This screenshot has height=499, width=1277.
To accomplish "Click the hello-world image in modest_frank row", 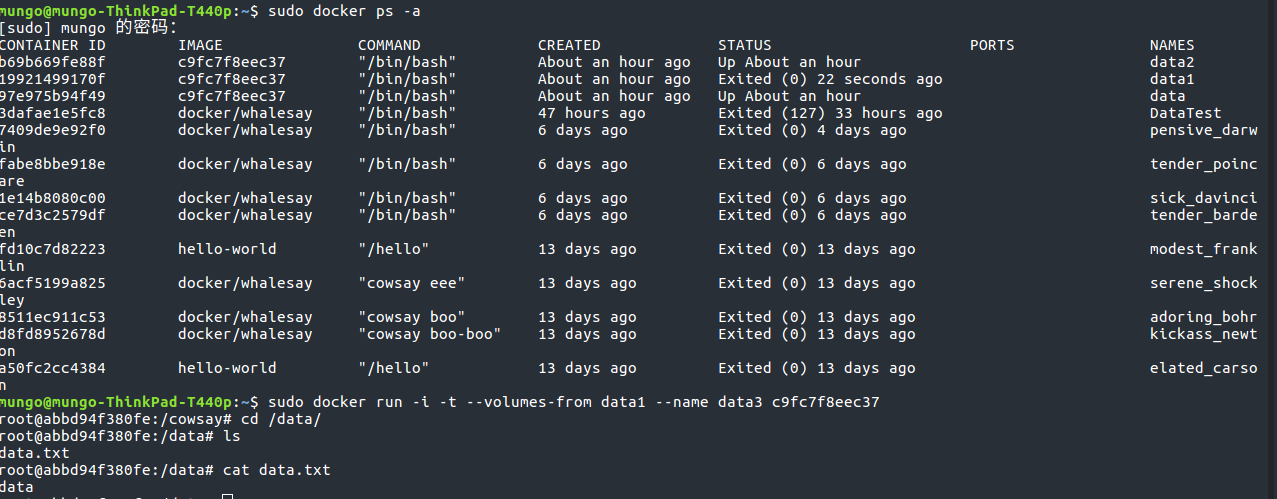I will tap(227, 249).
